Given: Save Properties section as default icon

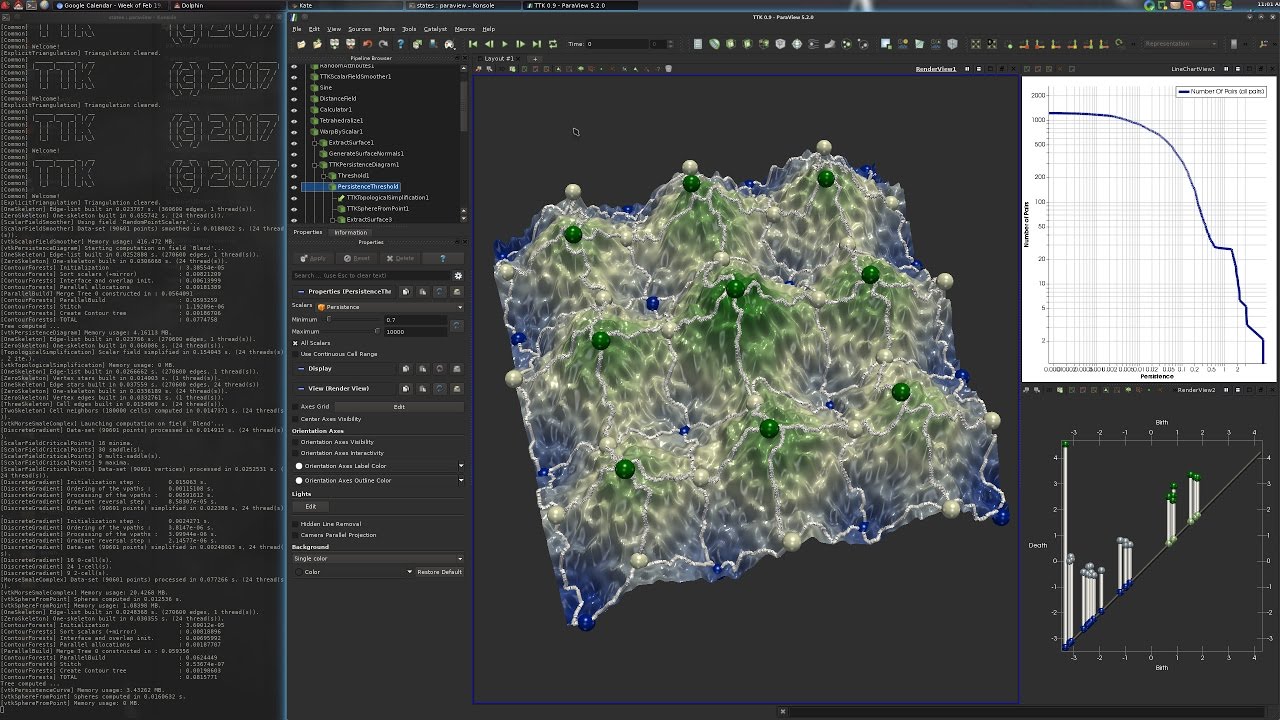Looking at the screenshot, I should point(455,291).
